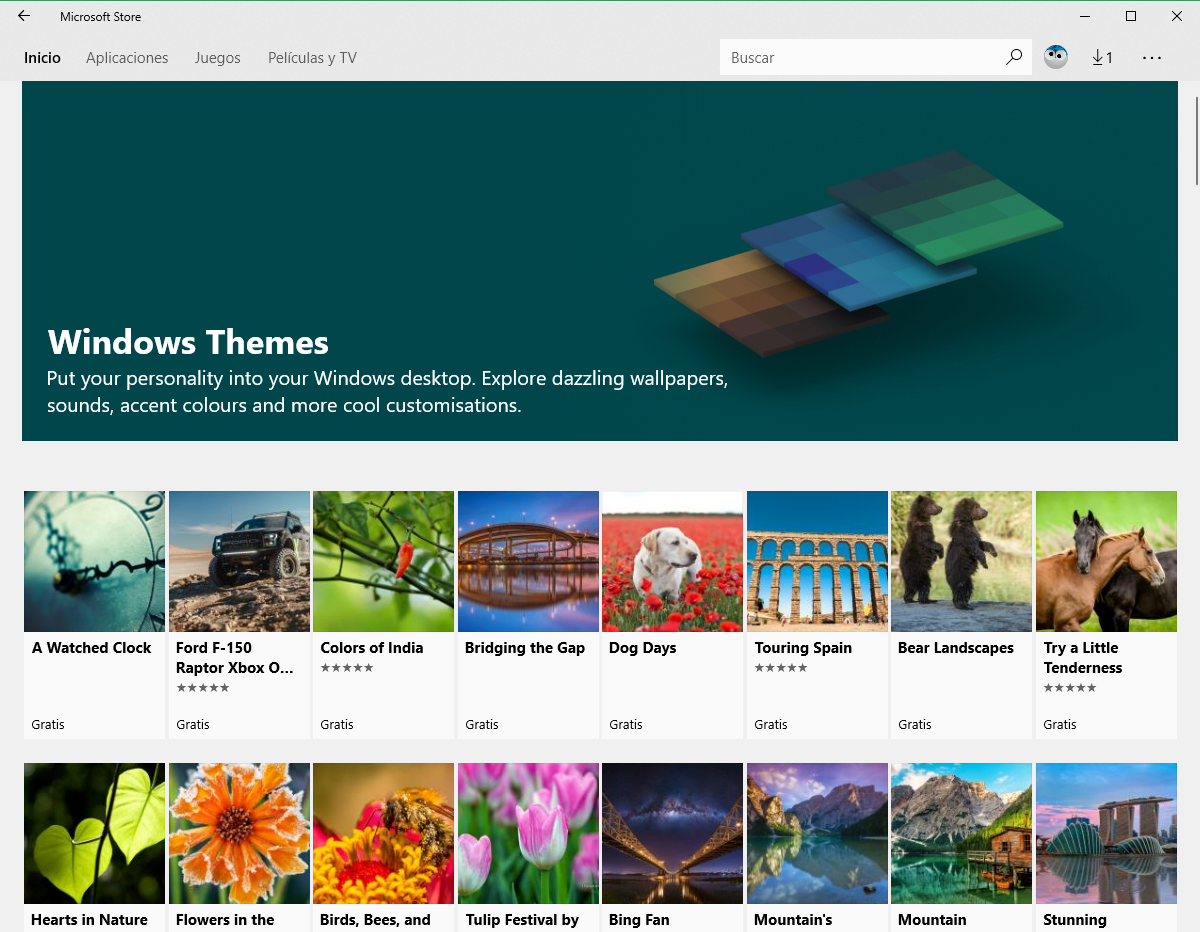This screenshot has width=1200, height=932.
Task: Click the Touring Spain title
Action: (803, 648)
